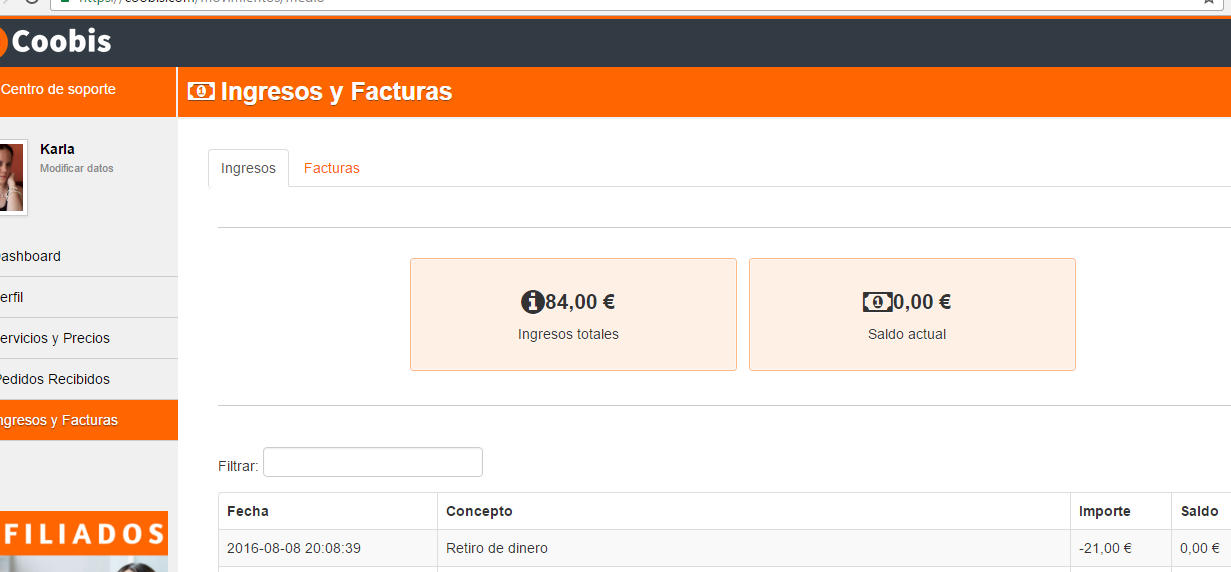
Task: Open Servicios y Precios section
Action: pos(54,338)
